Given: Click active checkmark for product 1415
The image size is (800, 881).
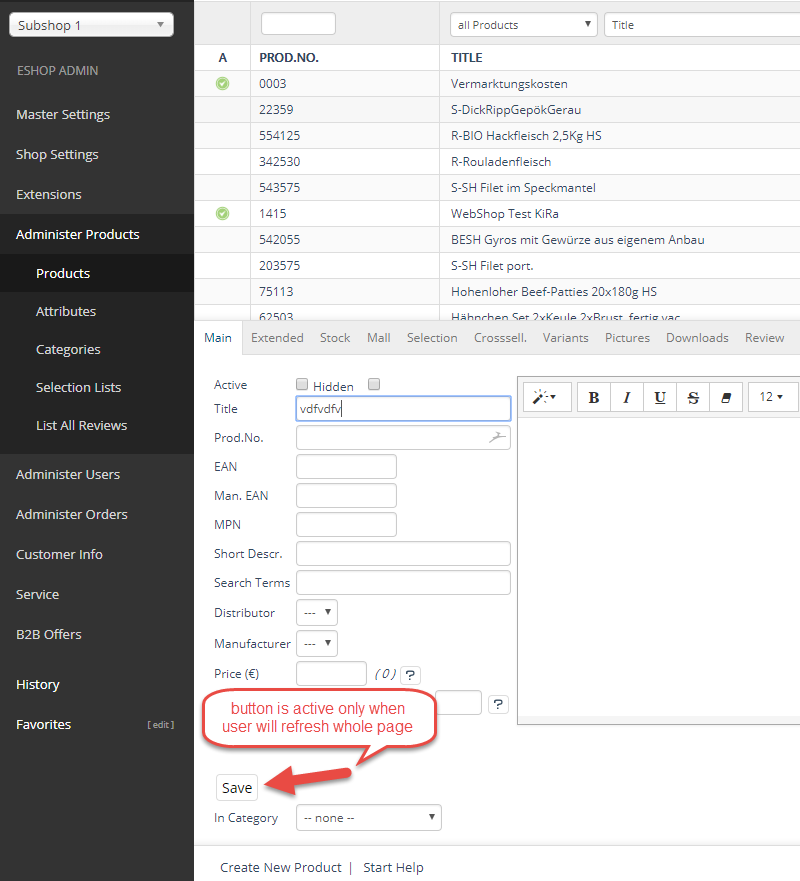Looking at the screenshot, I should (x=222, y=213).
